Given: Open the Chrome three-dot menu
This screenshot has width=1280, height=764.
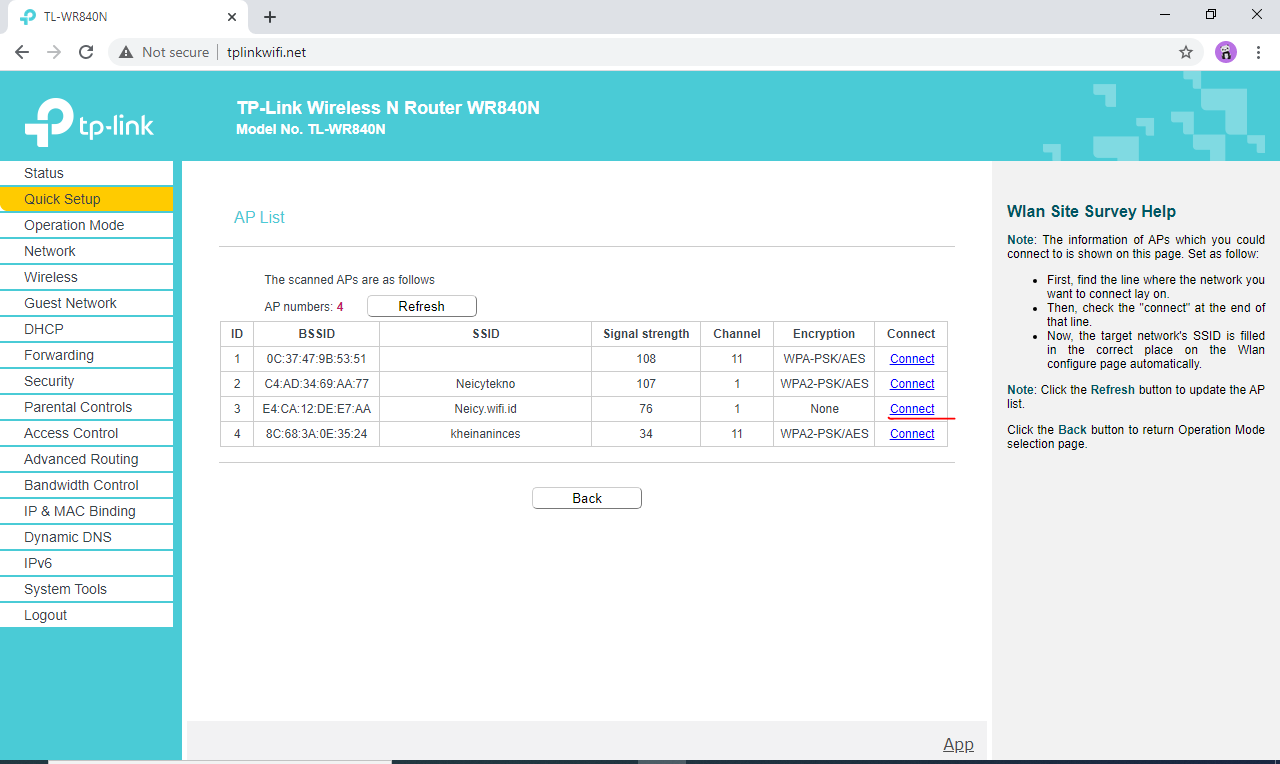Looking at the screenshot, I should click(1258, 52).
